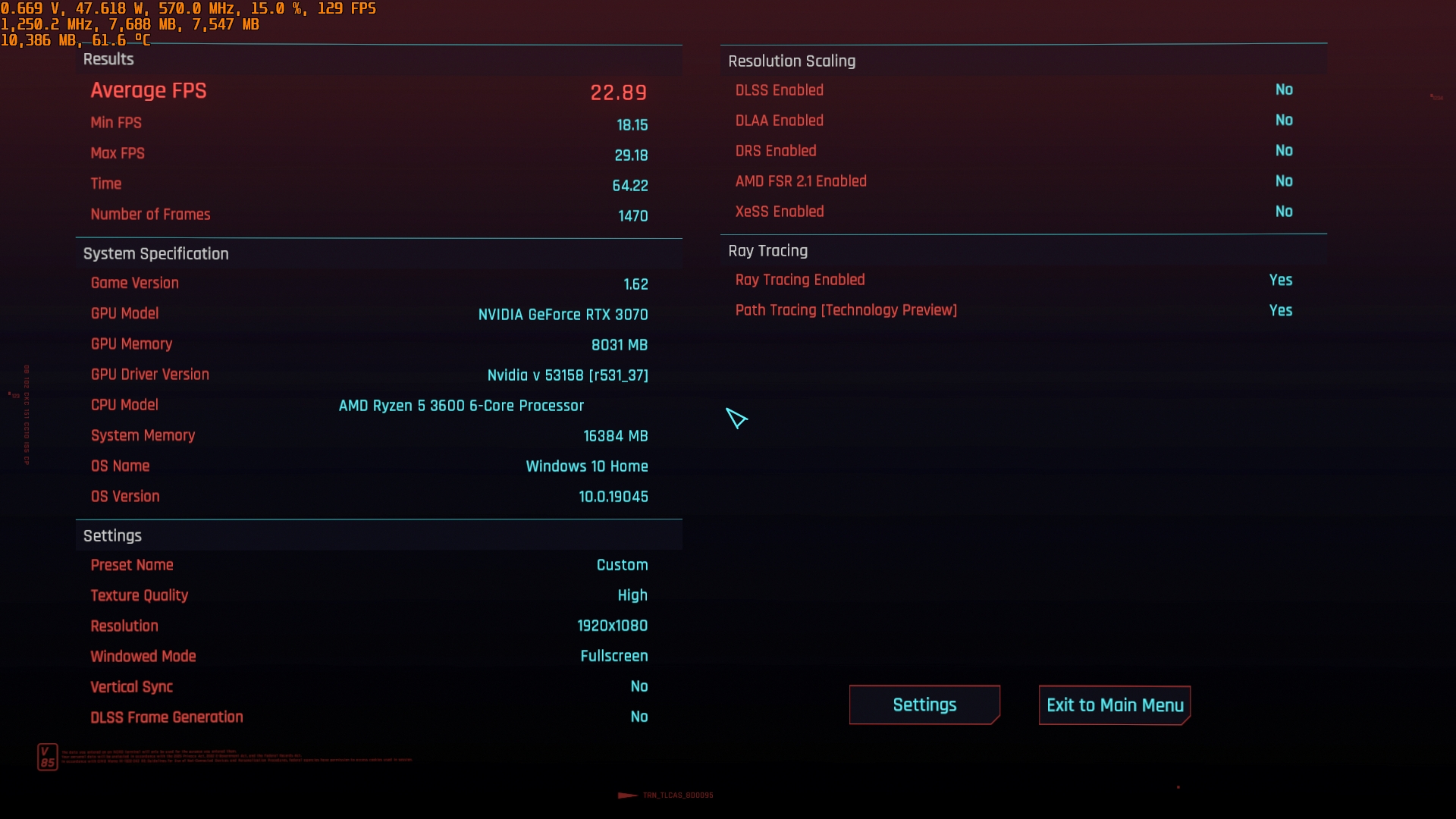Click the Ray Tracing section header
This screenshot has width=1456, height=819.
(x=767, y=251)
